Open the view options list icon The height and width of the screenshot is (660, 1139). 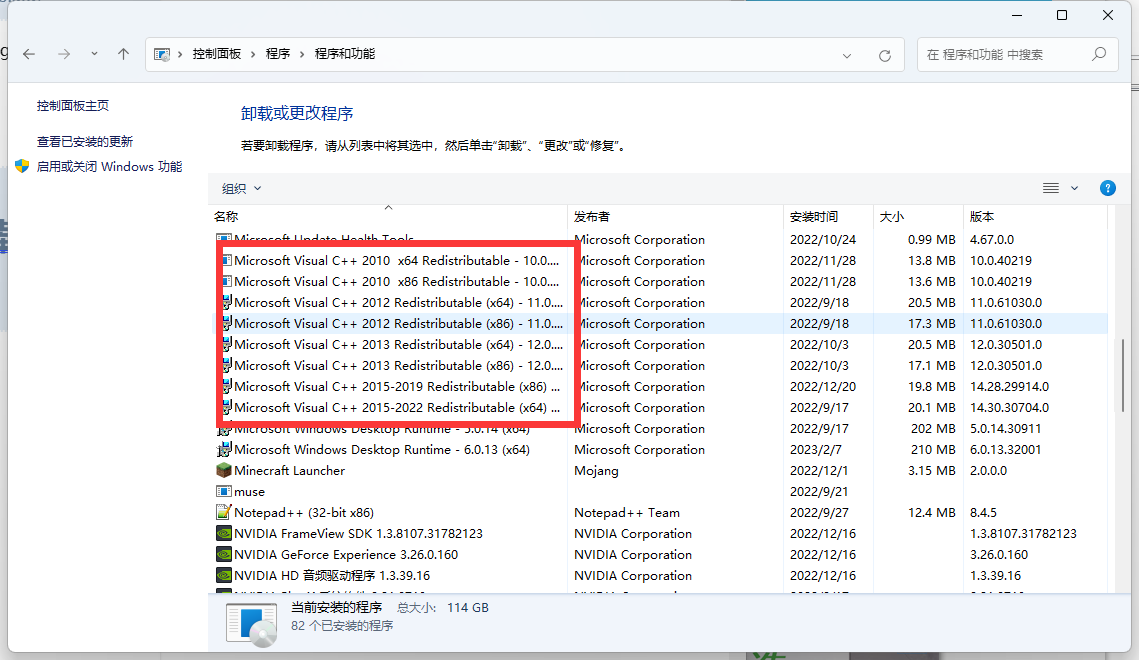tap(1050, 188)
